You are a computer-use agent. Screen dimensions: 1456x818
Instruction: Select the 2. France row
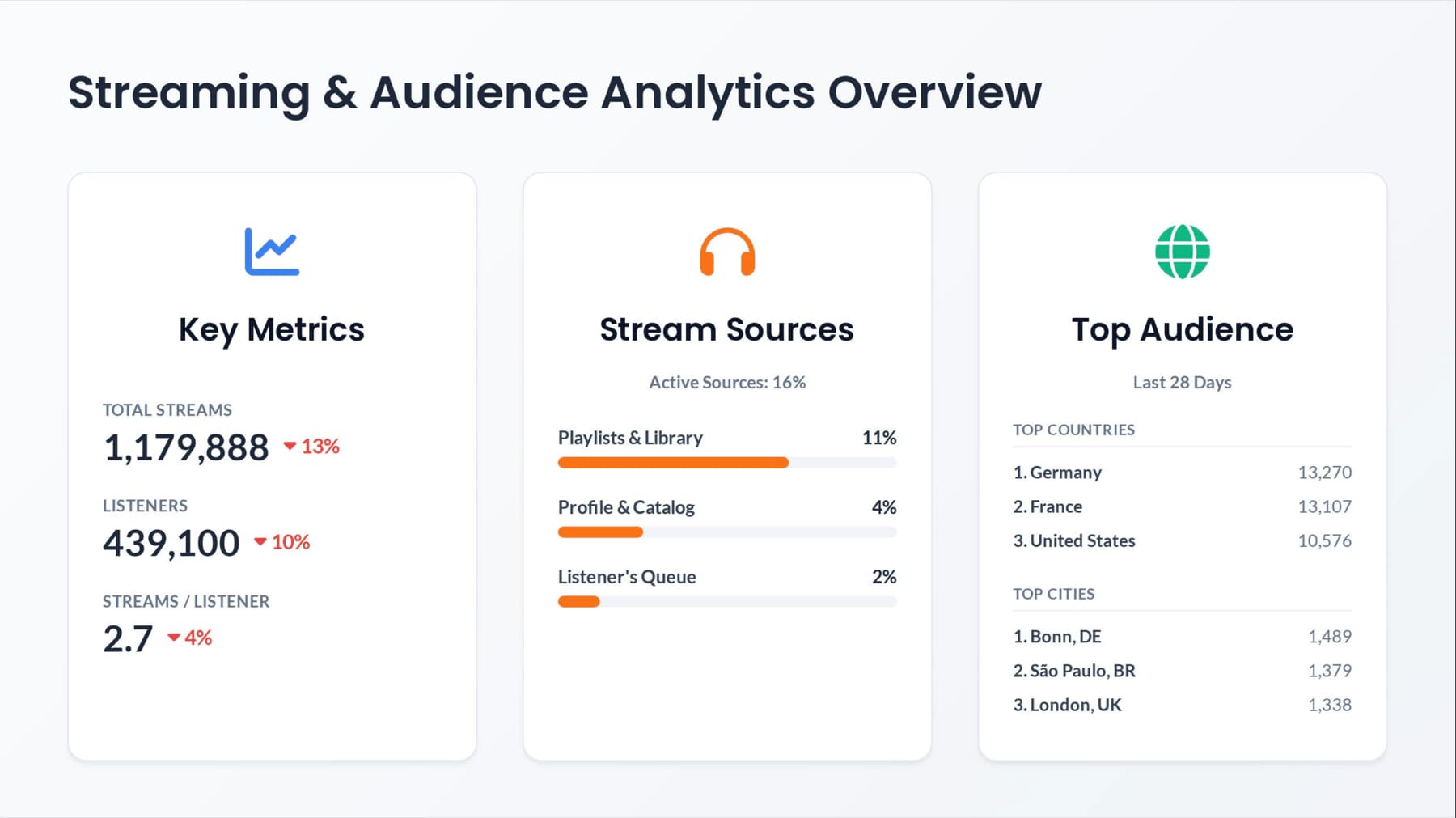tap(1183, 506)
